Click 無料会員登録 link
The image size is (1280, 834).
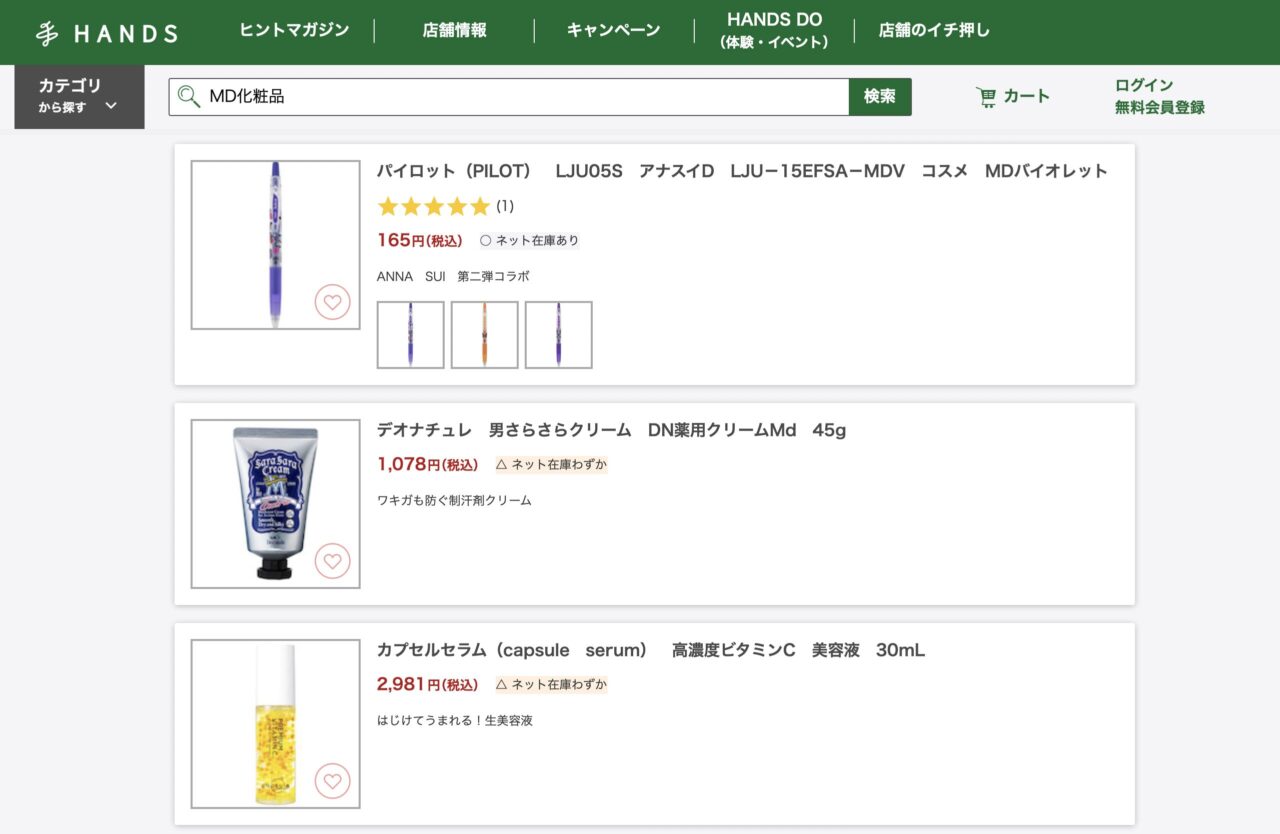click(1160, 108)
